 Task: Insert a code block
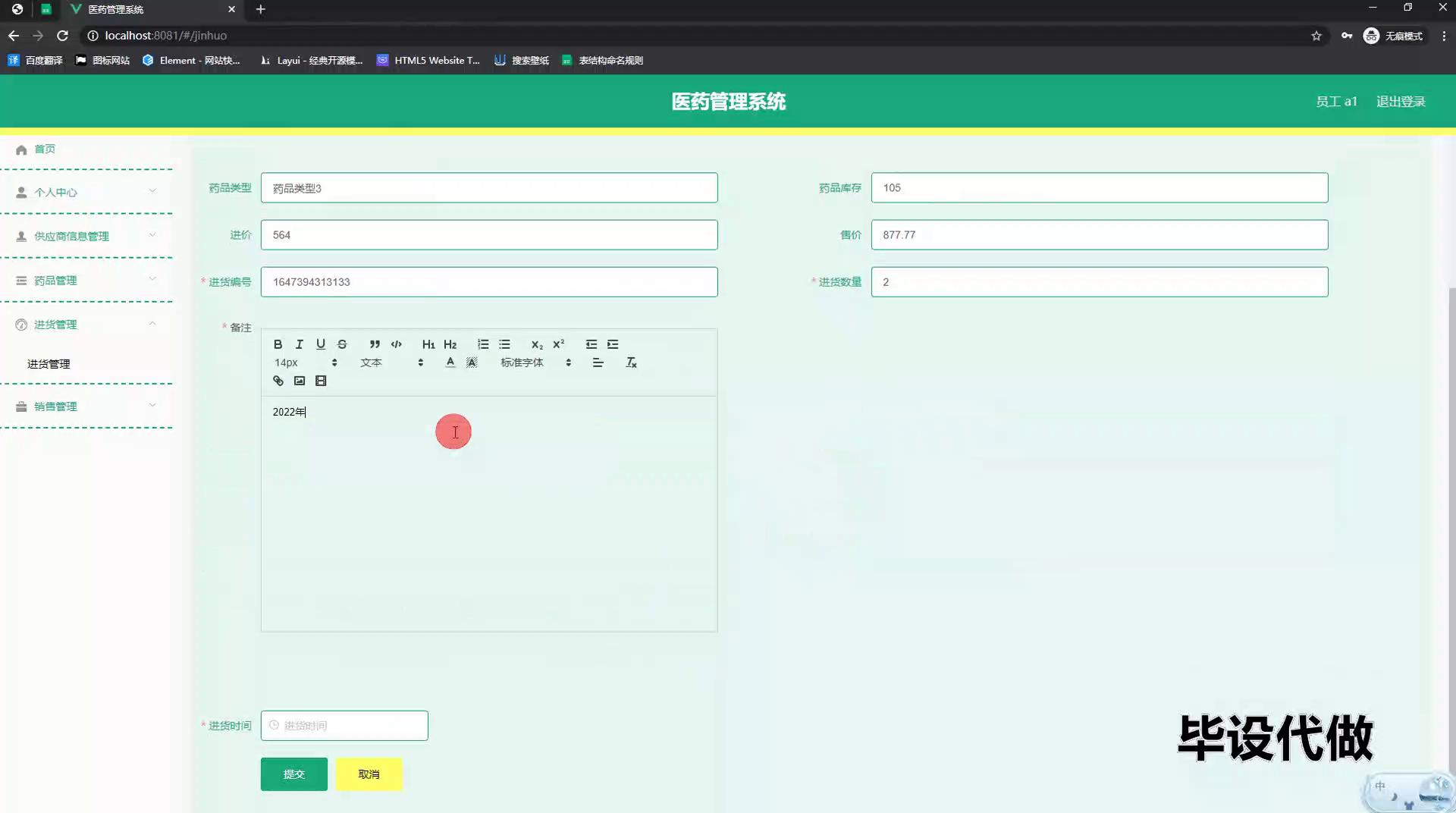[396, 344]
